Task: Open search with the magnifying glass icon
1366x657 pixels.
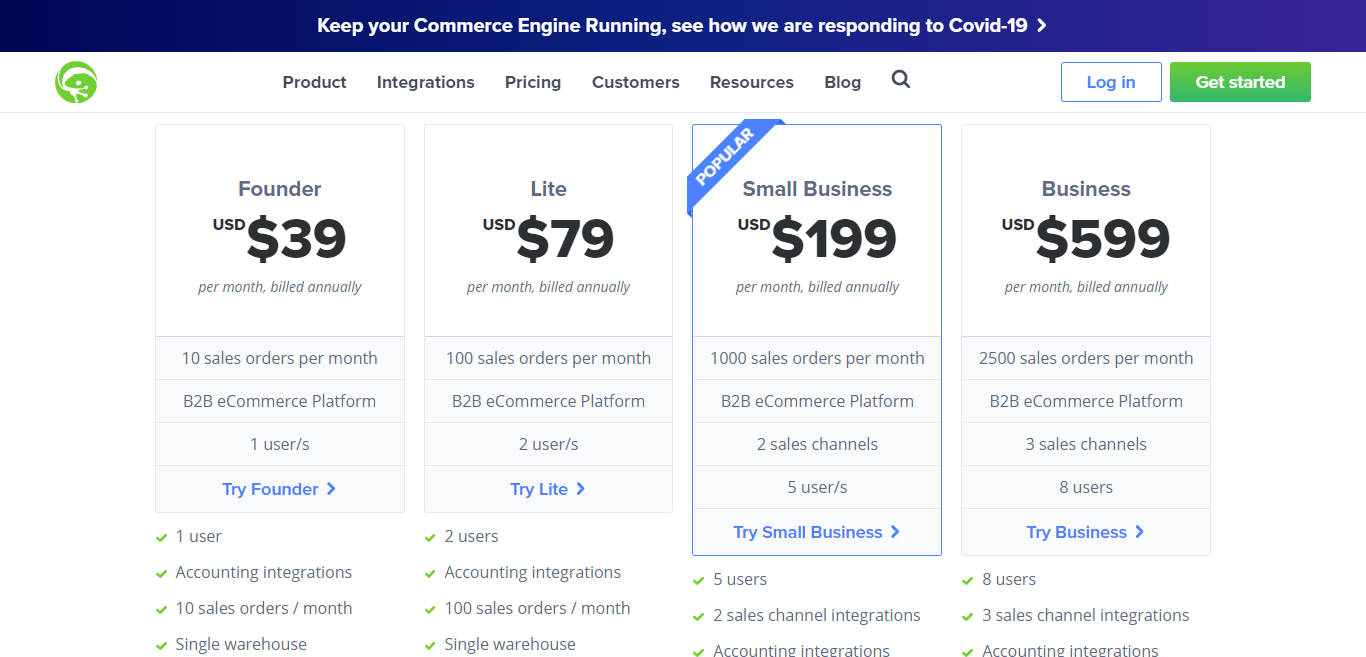Action: [x=901, y=80]
